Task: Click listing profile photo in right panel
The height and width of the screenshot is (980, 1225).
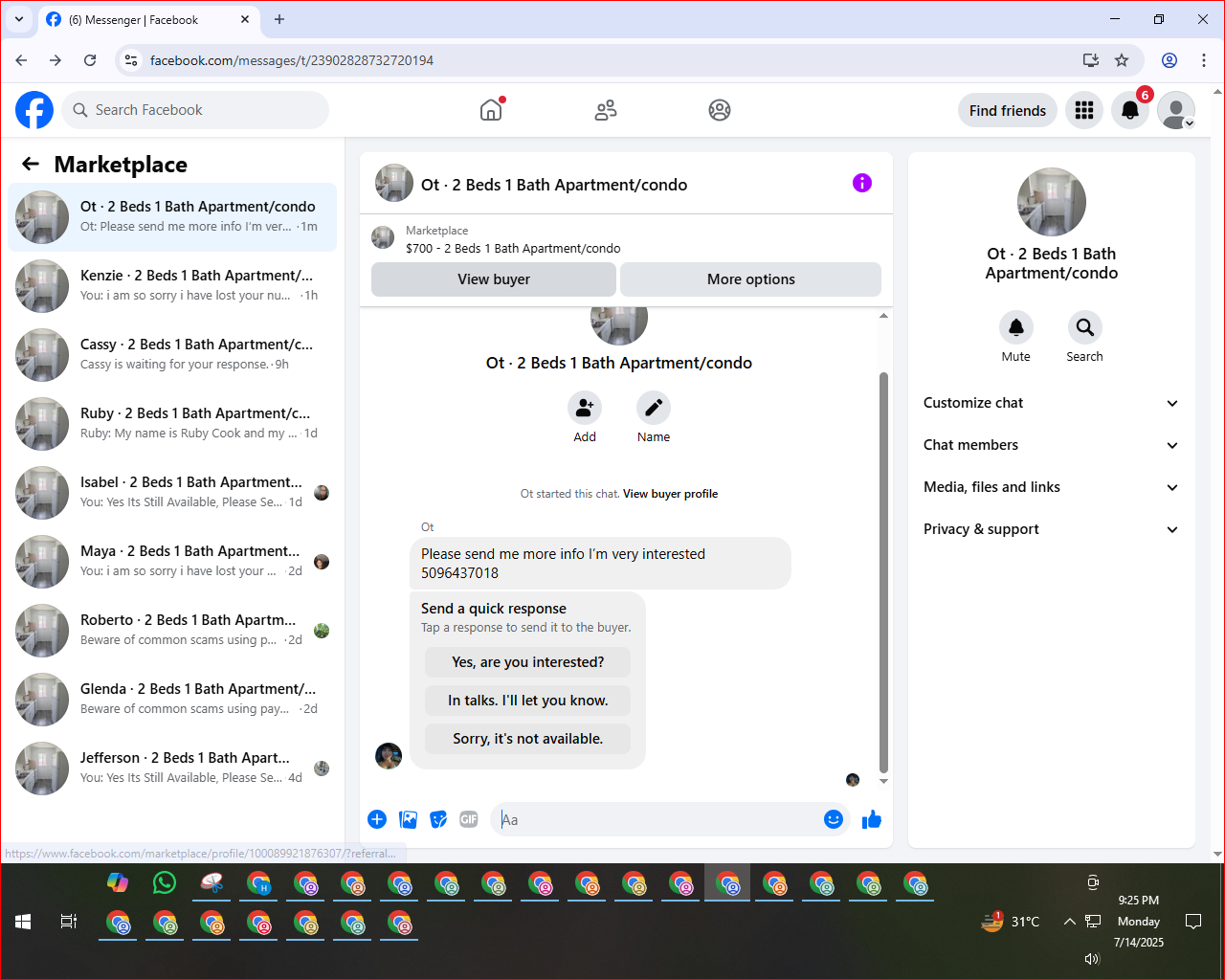Action: (1052, 202)
